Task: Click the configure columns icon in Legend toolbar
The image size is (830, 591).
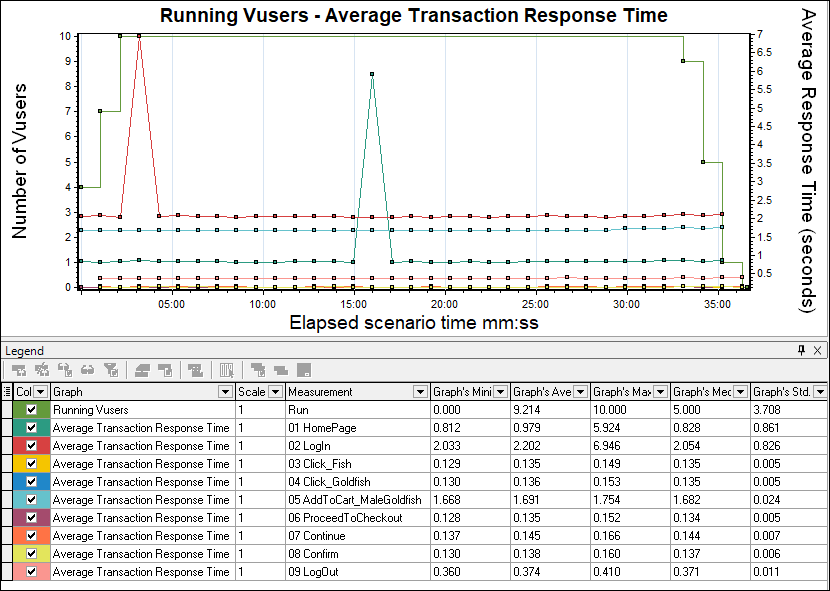Action: [x=227, y=370]
